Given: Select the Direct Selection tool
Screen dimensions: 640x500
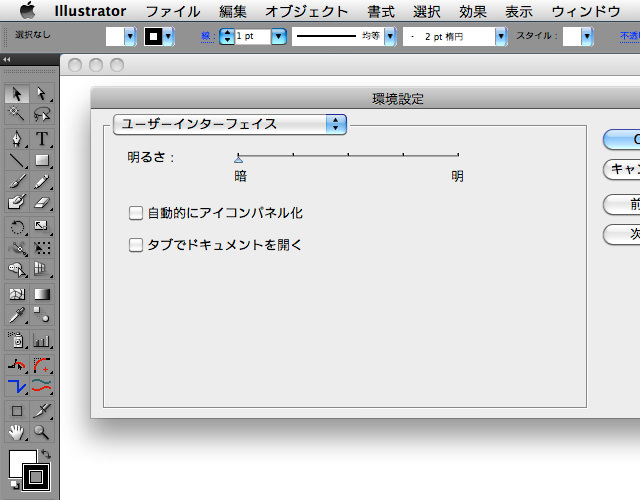Looking at the screenshot, I should pos(42,94).
